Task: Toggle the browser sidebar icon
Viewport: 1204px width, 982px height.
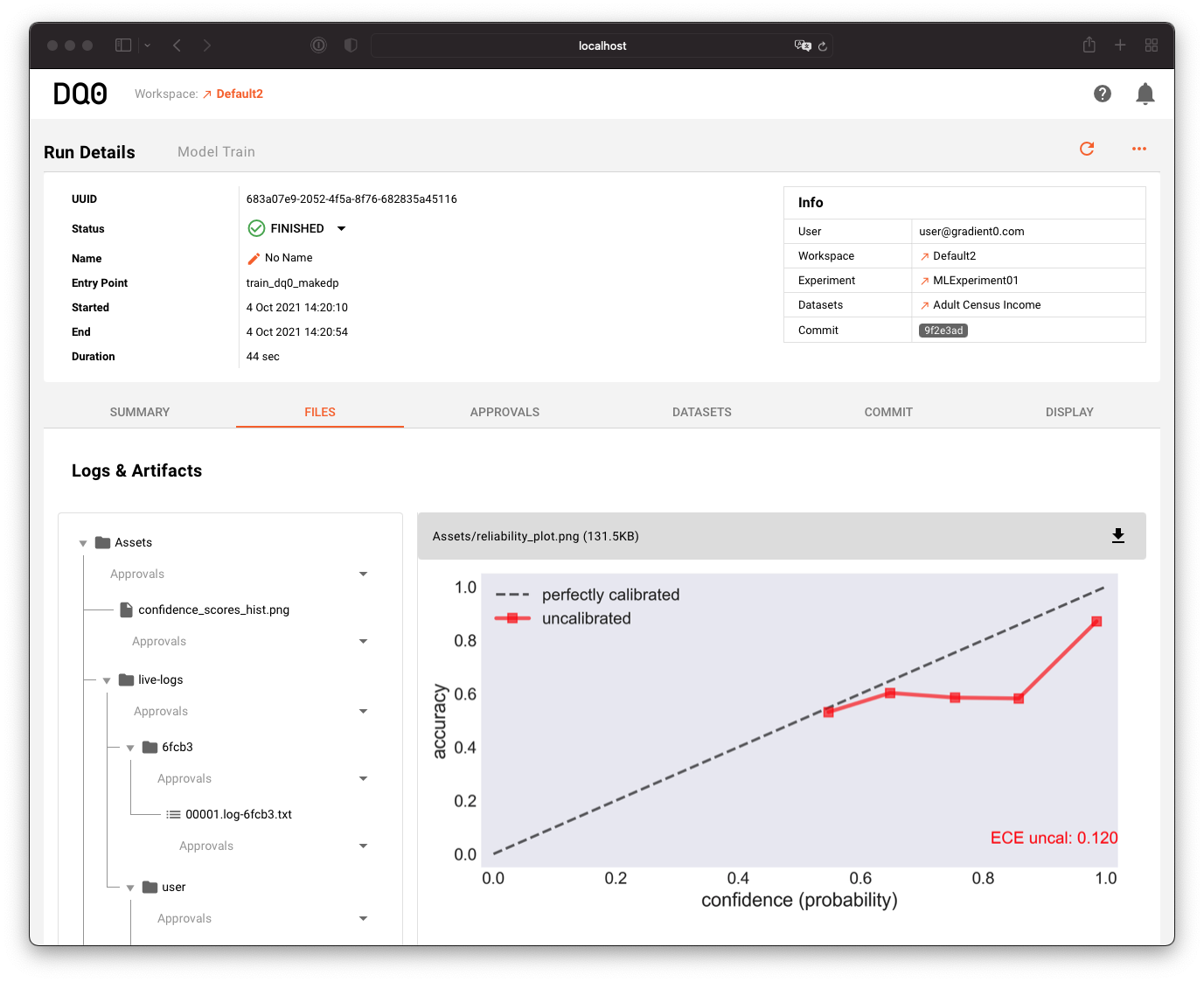Action: tap(123, 45)
